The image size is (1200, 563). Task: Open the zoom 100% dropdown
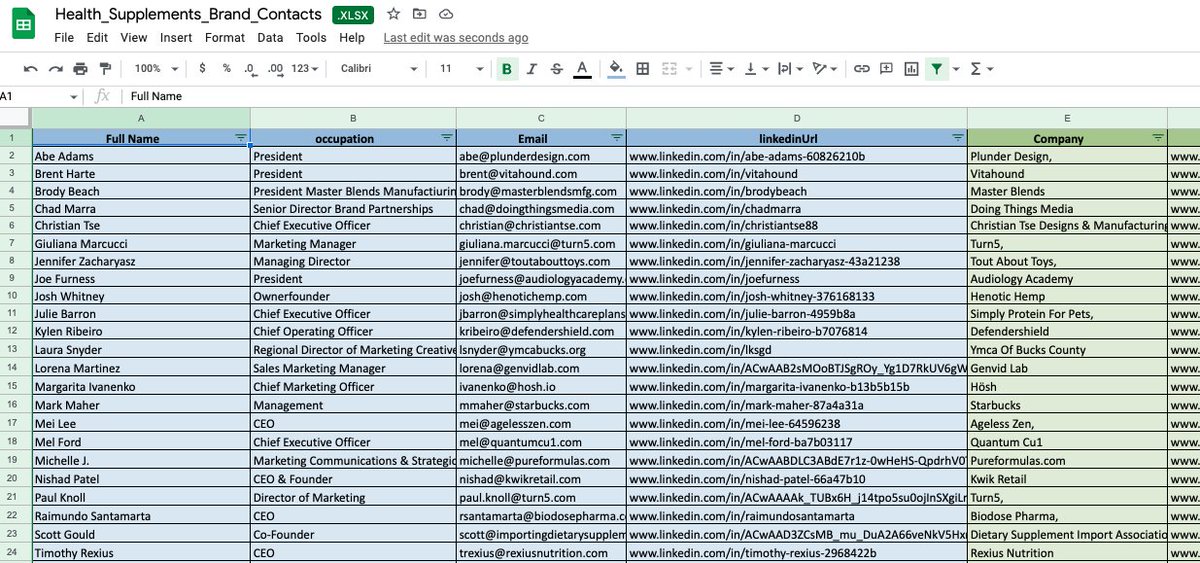pyautogui.click(x=156, y=68)
